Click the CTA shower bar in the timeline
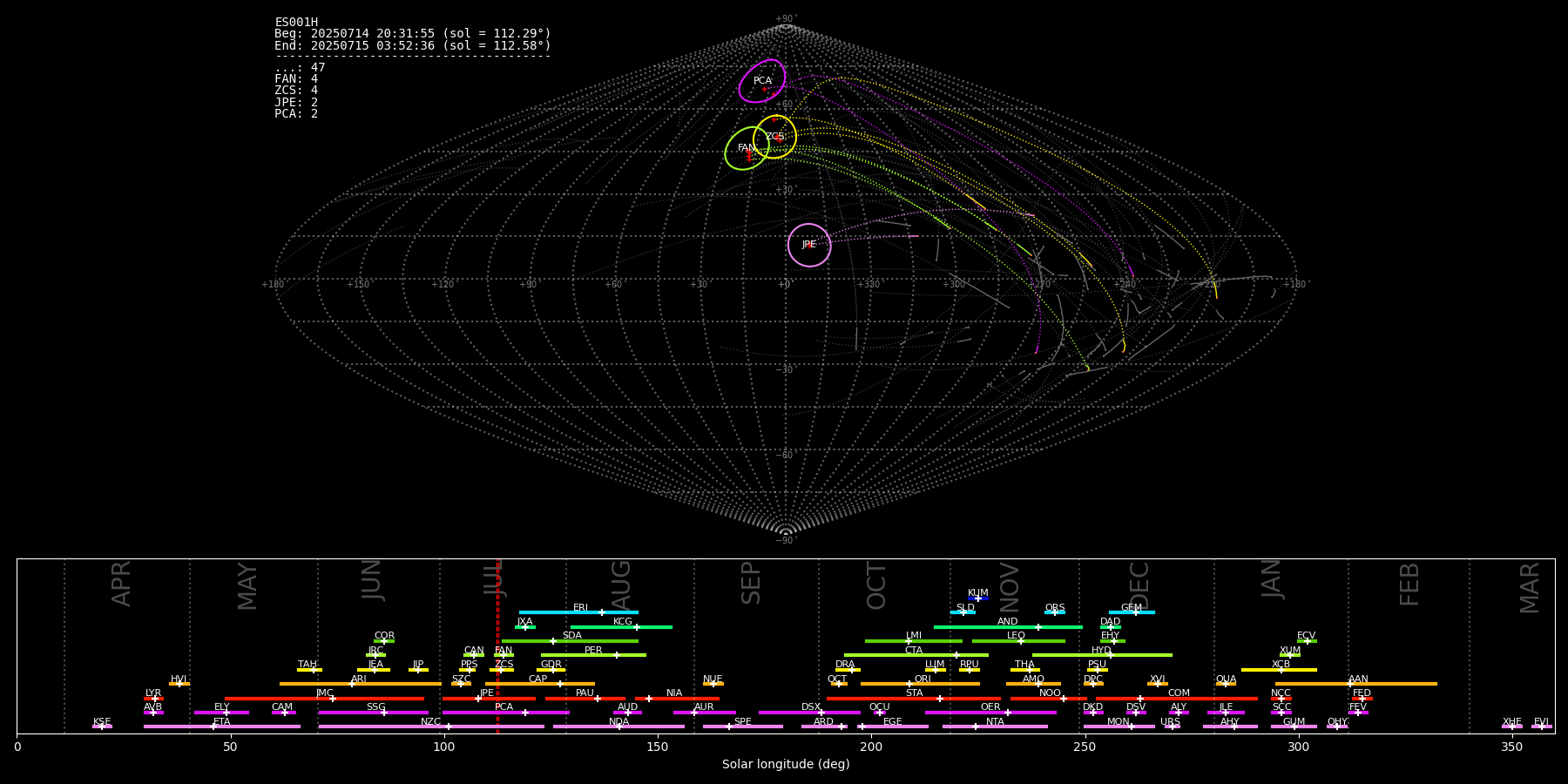Screen dimensions: 1568x784 (x=916, y=655)
